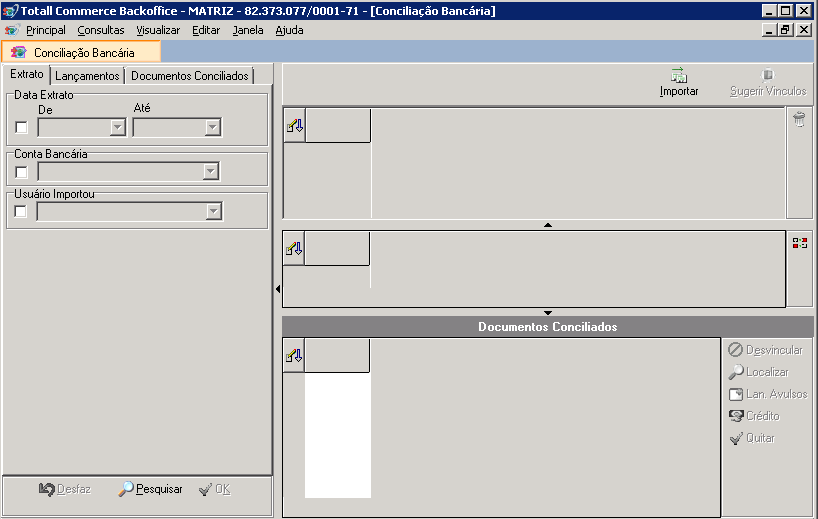Click the Crédito button

tap(754, 416)
